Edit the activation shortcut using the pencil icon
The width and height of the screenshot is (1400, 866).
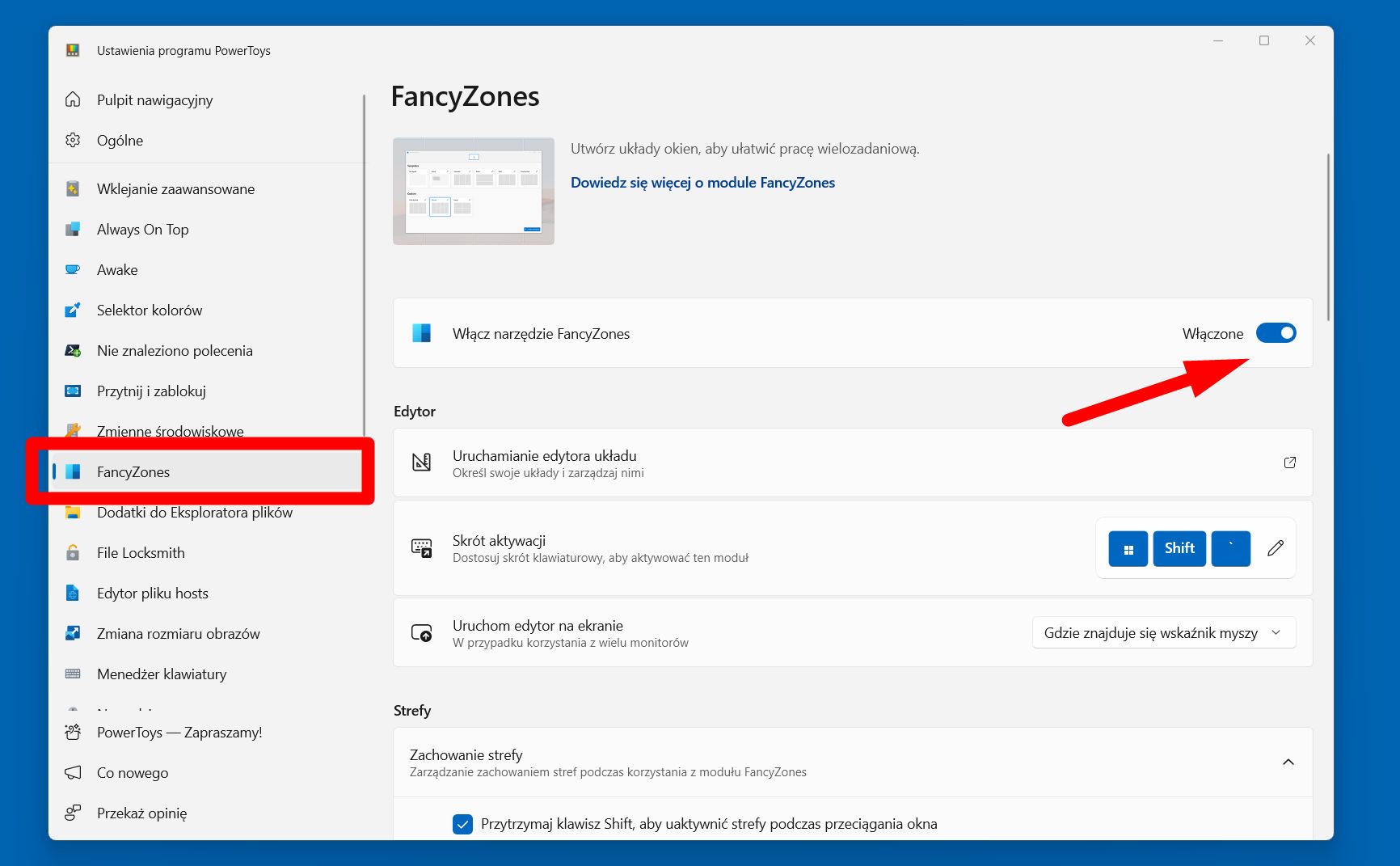(x=1275, y=547)
